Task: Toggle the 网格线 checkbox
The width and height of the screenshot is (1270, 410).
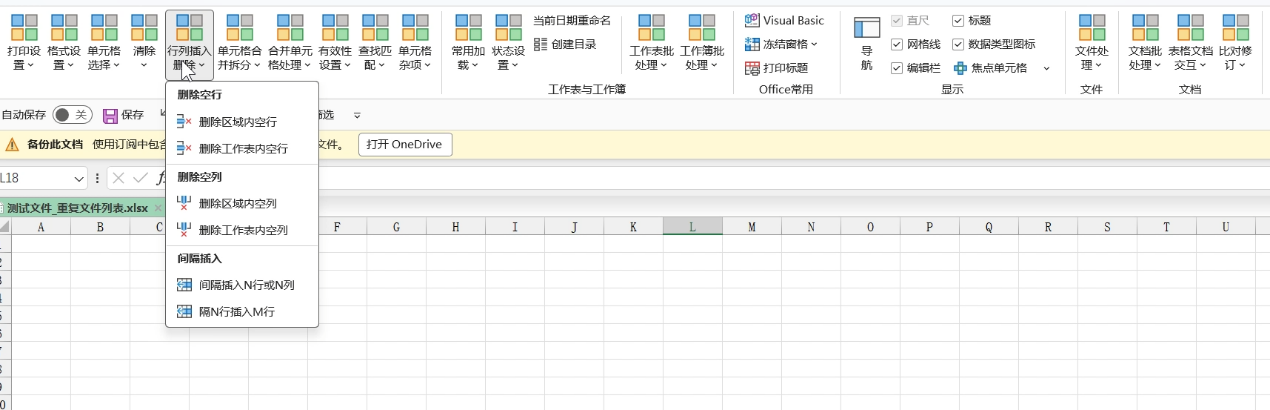Action: tap(896, 44)
